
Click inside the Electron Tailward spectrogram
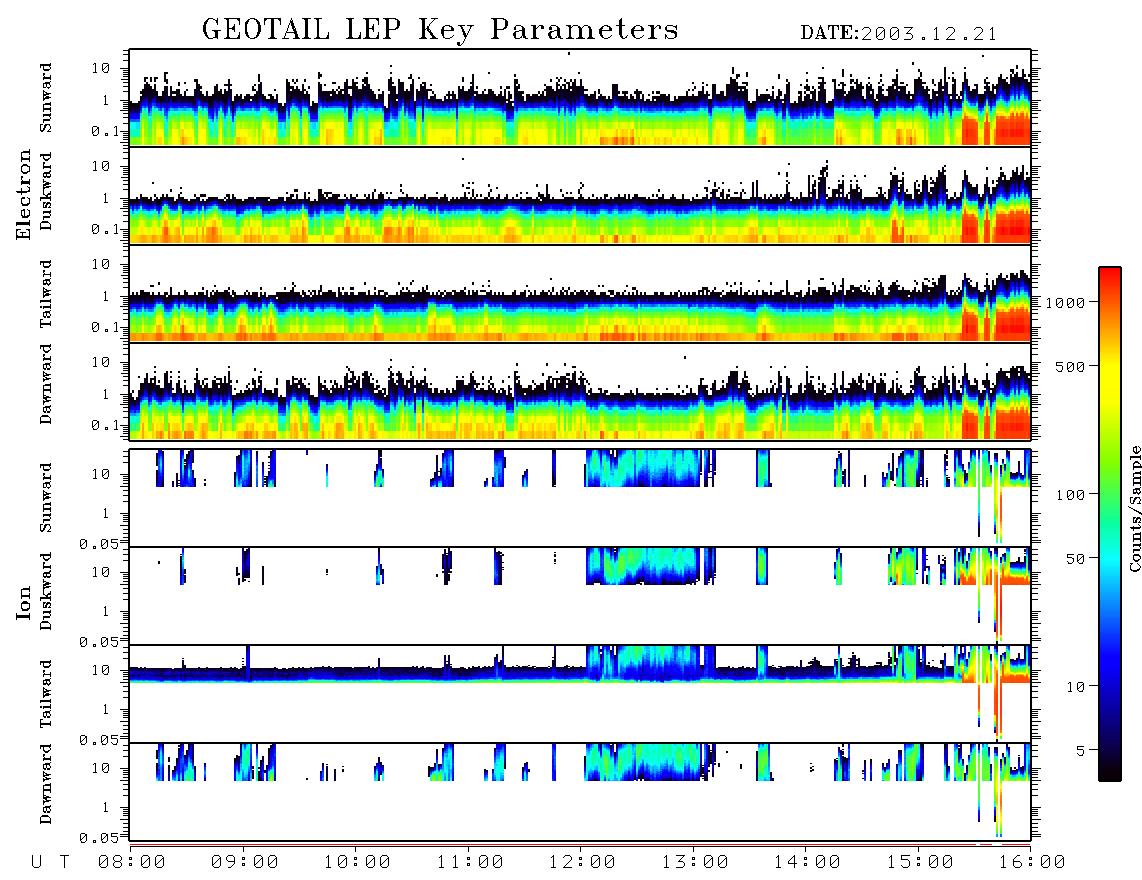(580, 294)
